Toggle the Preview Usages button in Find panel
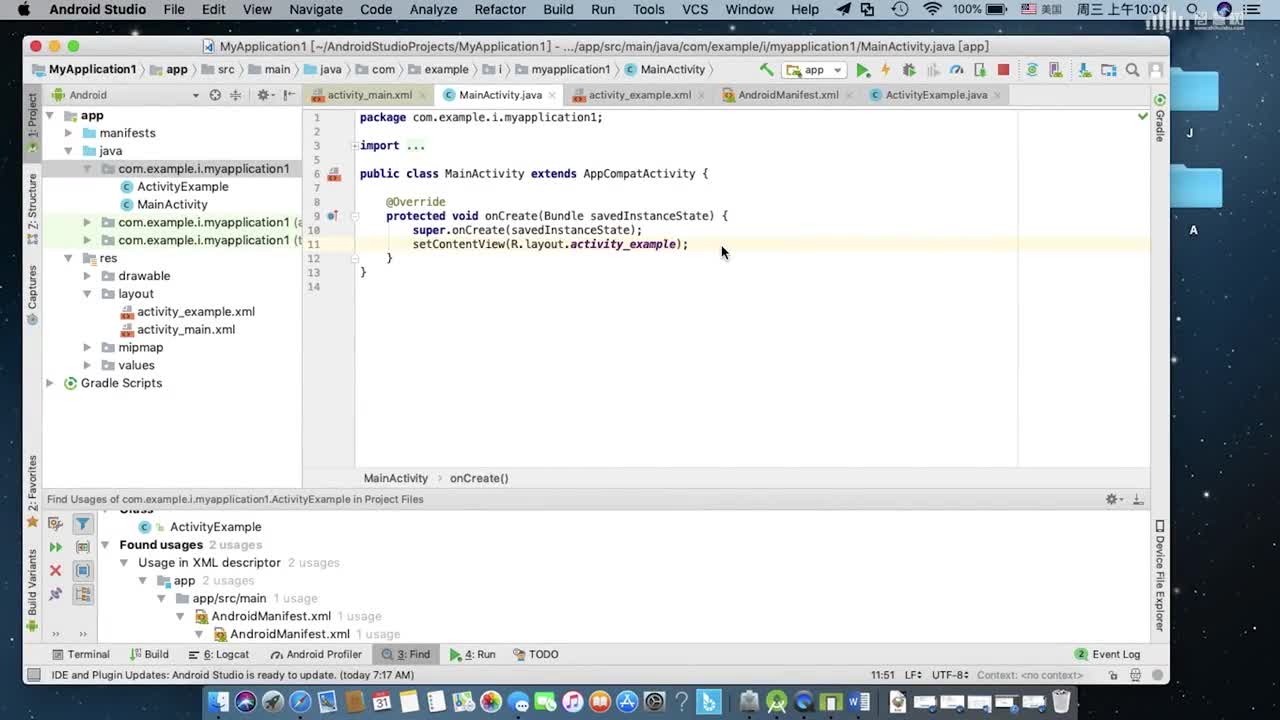The image size is (1280, 720). (x=83, y=547)
